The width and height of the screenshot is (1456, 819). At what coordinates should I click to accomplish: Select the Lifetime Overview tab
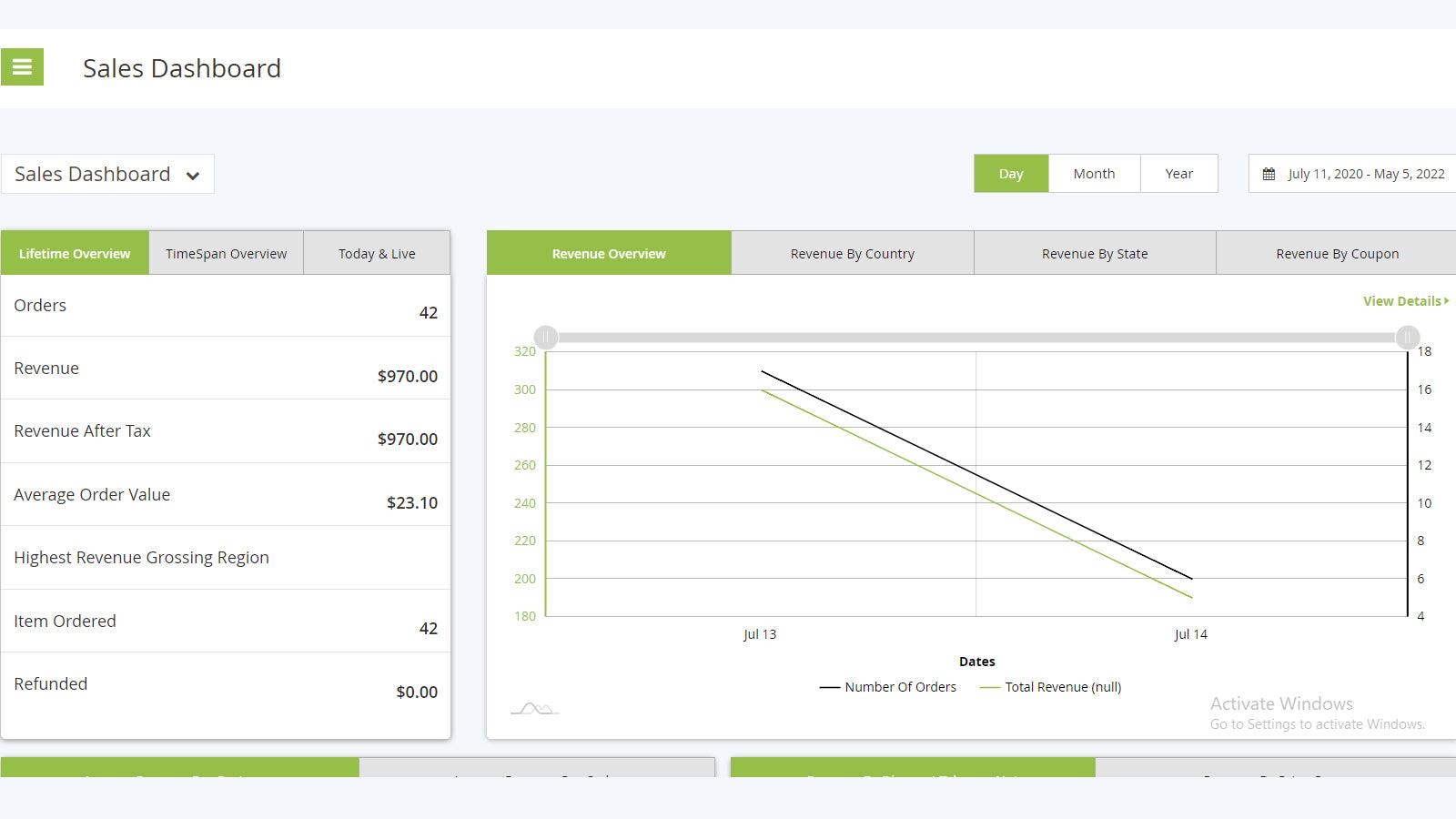75,253
